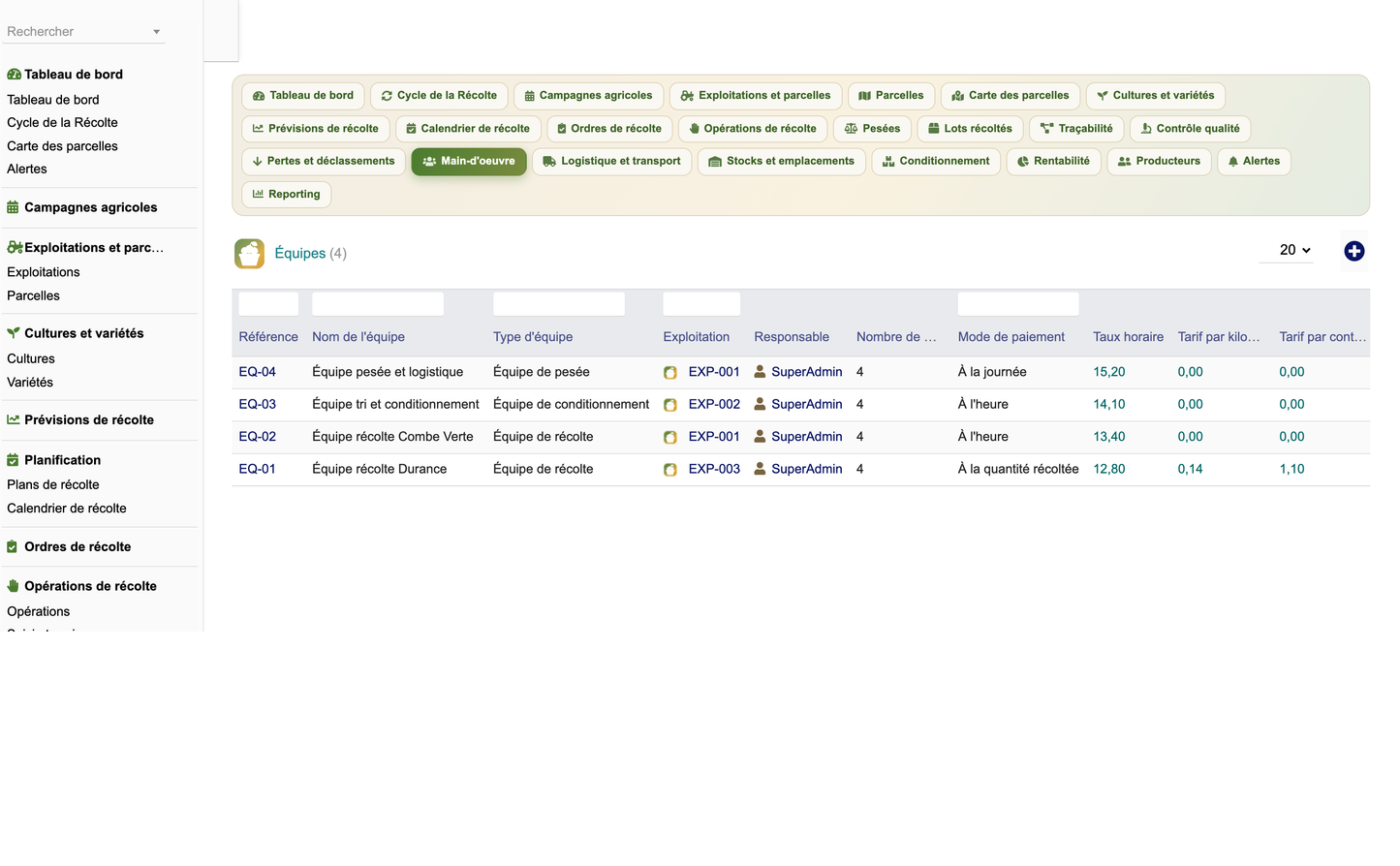Click the Exploitation filter field
The image size is (1400, 866).
(701, 304)
